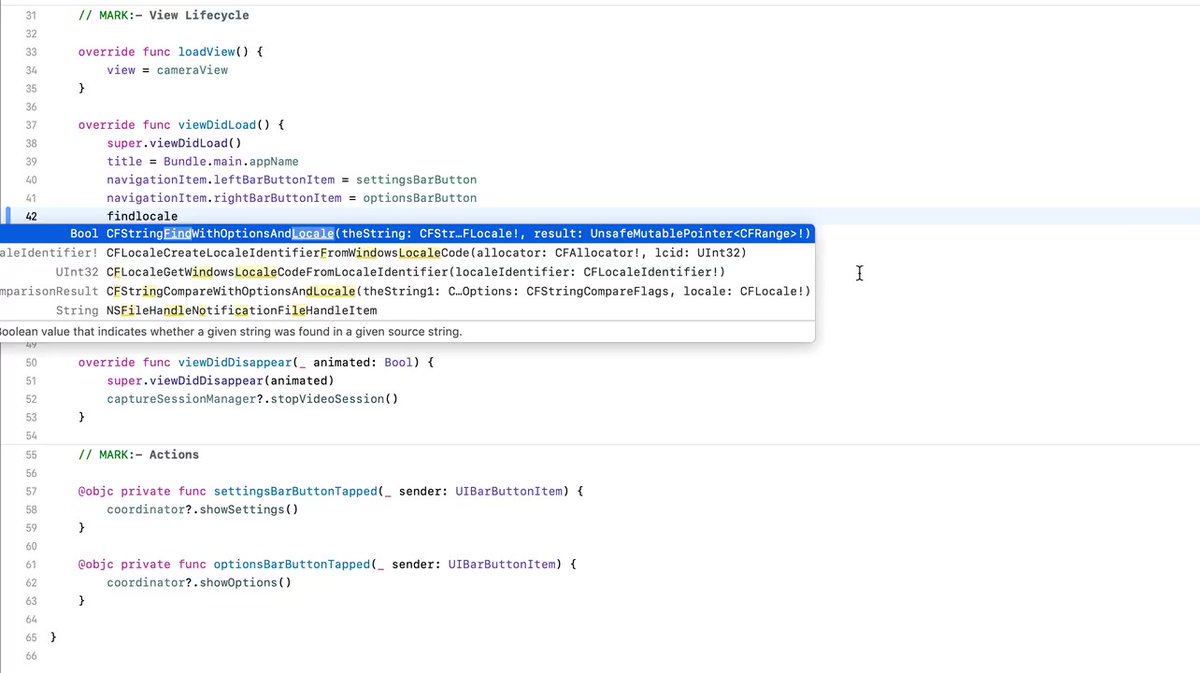Click the typed text findlocale
1200x673 pixels.
coord(142,216)
